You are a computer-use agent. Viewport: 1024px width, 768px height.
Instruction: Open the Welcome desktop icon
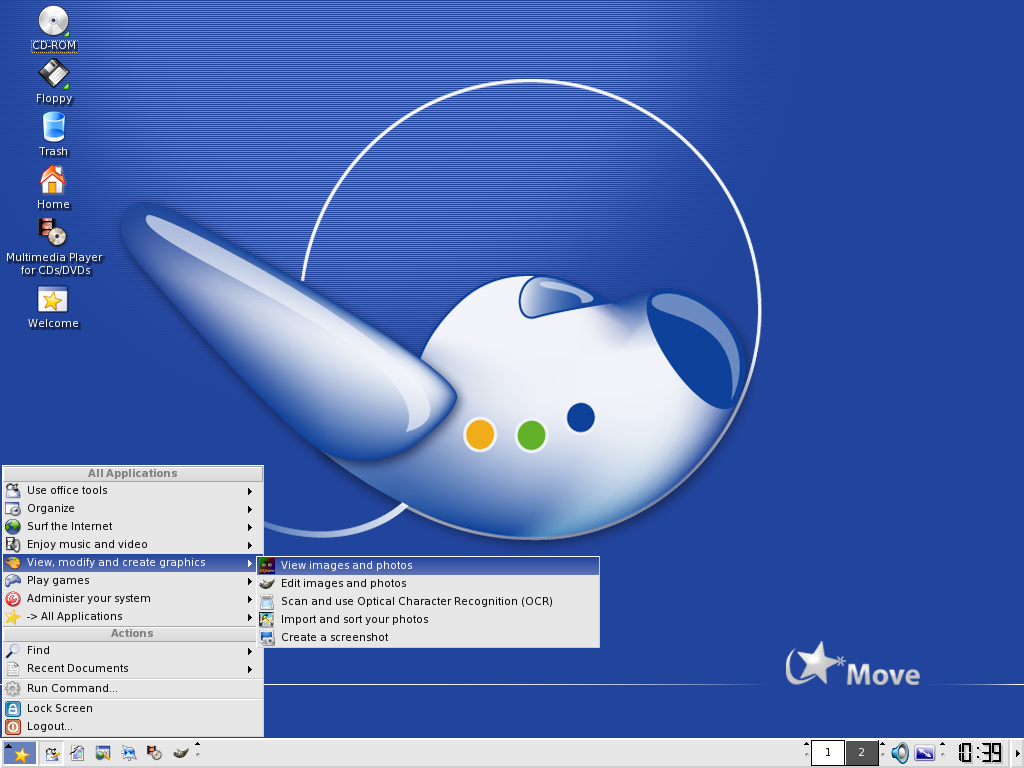pyautogui.click(x=54, y=306)
